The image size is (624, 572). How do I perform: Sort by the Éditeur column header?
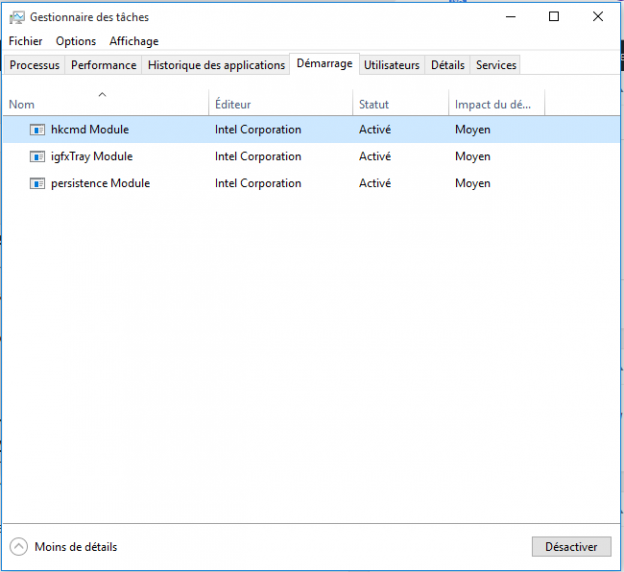[233, 104]
